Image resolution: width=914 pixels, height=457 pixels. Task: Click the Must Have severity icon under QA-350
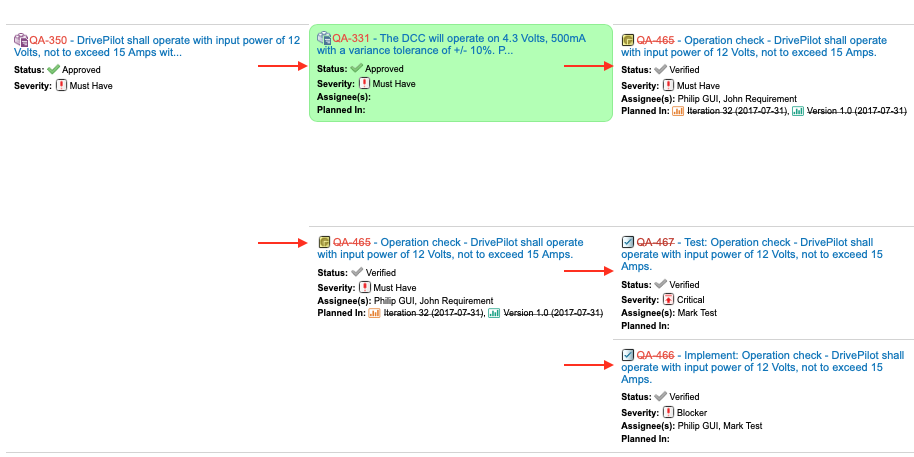pyautogui.click(x=60, y=86)
